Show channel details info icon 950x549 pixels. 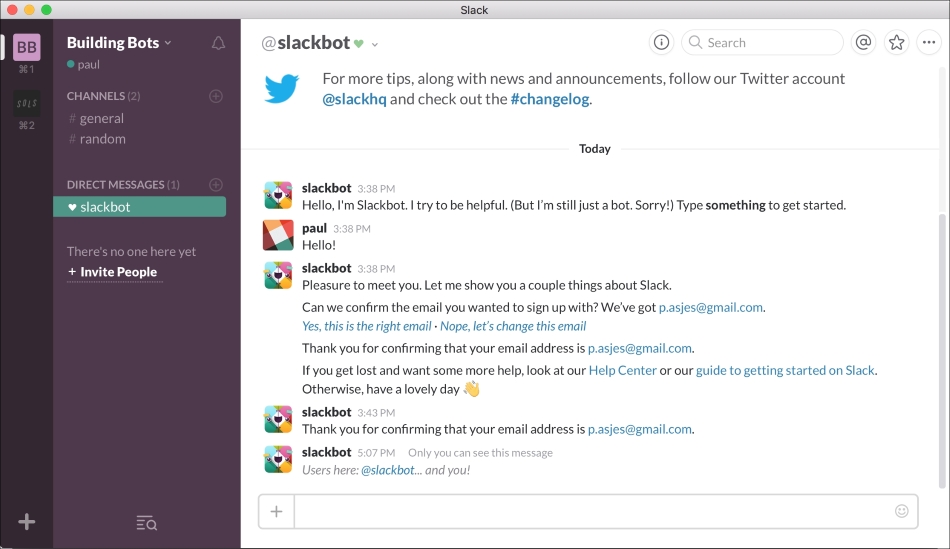point(661,42)
